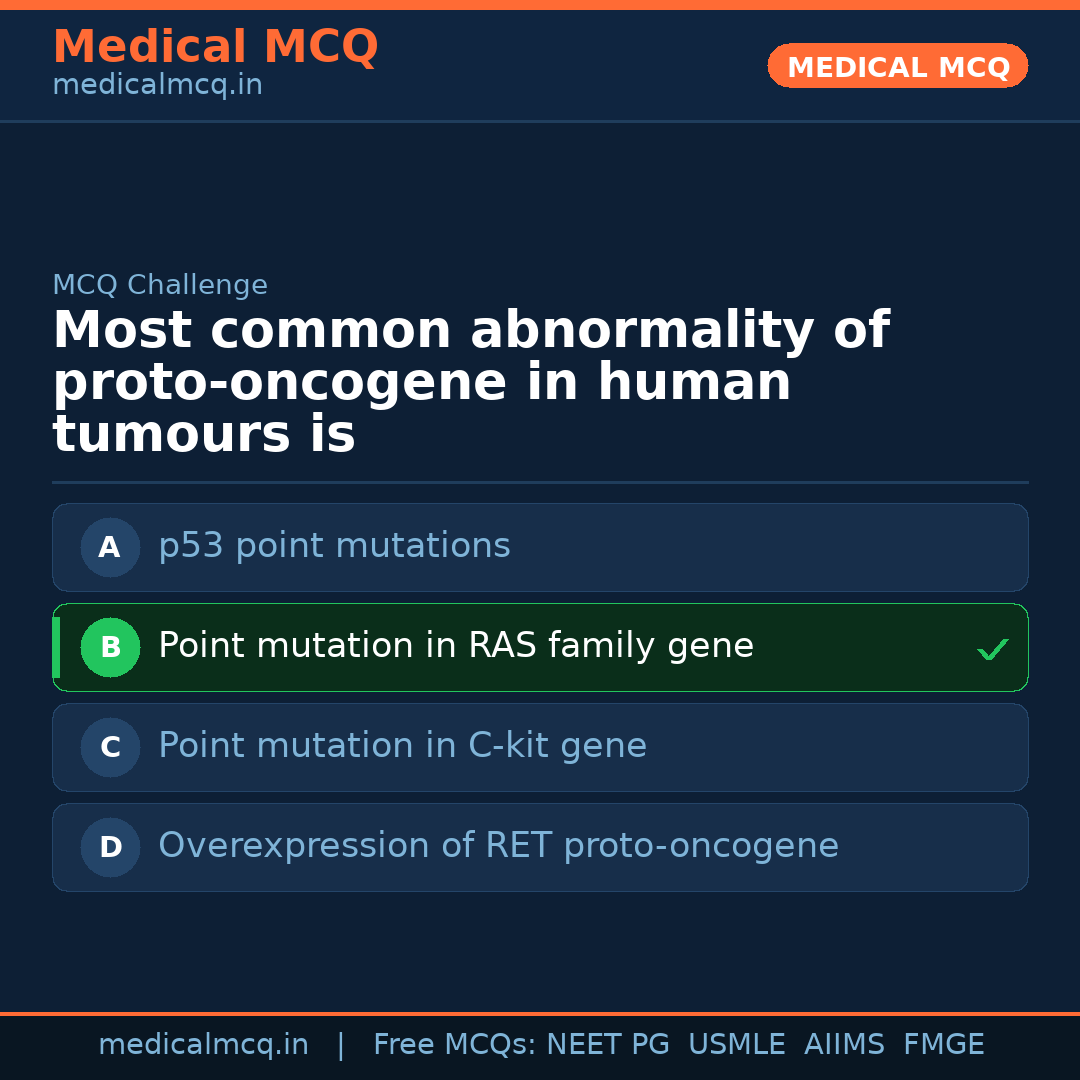The height and width of the screenshot is (1080, 1080).
Task: Select answer 'p53 point mutations'
Action: coord(334,546)
